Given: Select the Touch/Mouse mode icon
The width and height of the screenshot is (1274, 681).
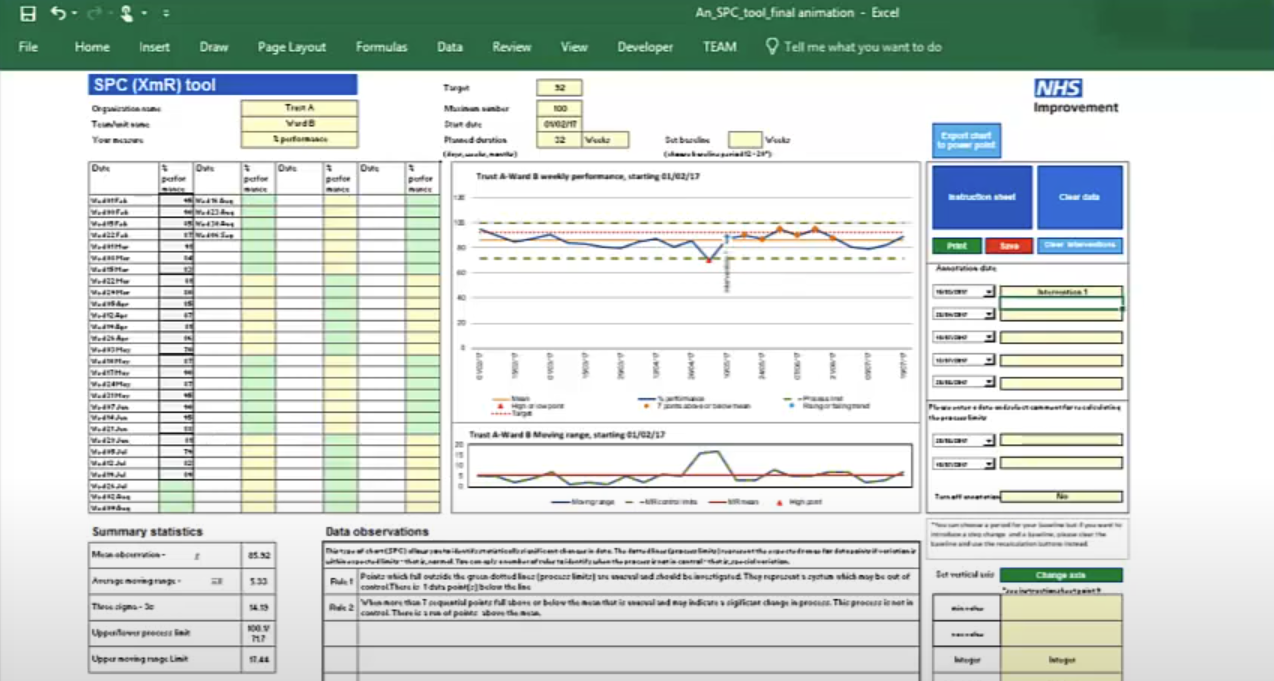Looking at the screenshot, I should point(126,13).
